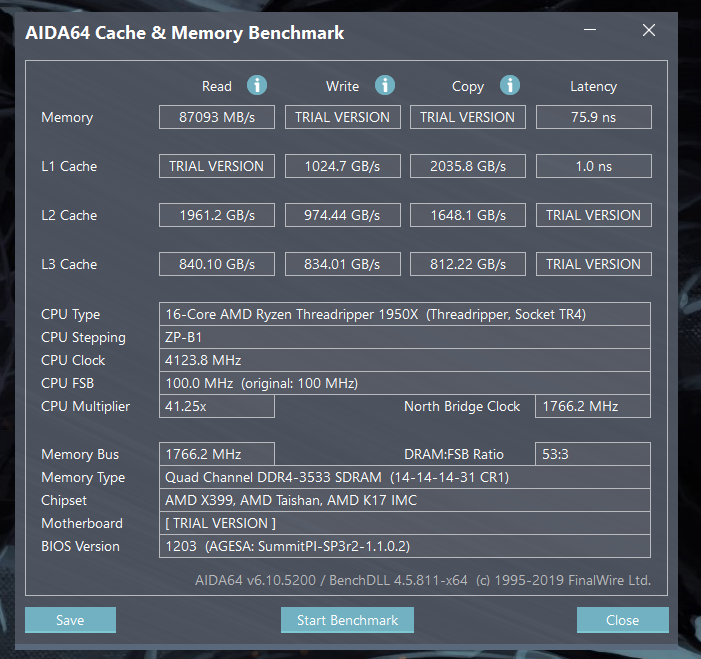Click the CPU FSB 100.0 MHz field

(x=405, y=383)
